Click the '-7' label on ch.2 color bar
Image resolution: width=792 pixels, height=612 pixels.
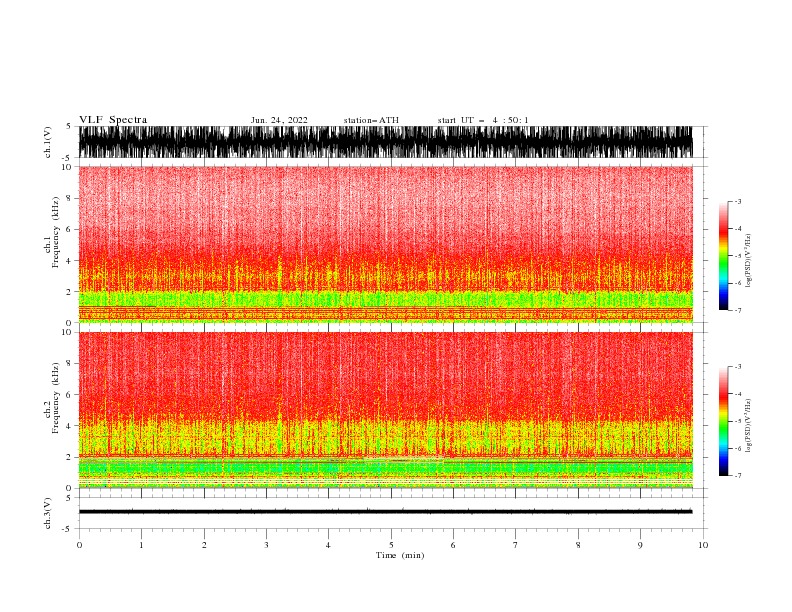click(x=737, y=475)
